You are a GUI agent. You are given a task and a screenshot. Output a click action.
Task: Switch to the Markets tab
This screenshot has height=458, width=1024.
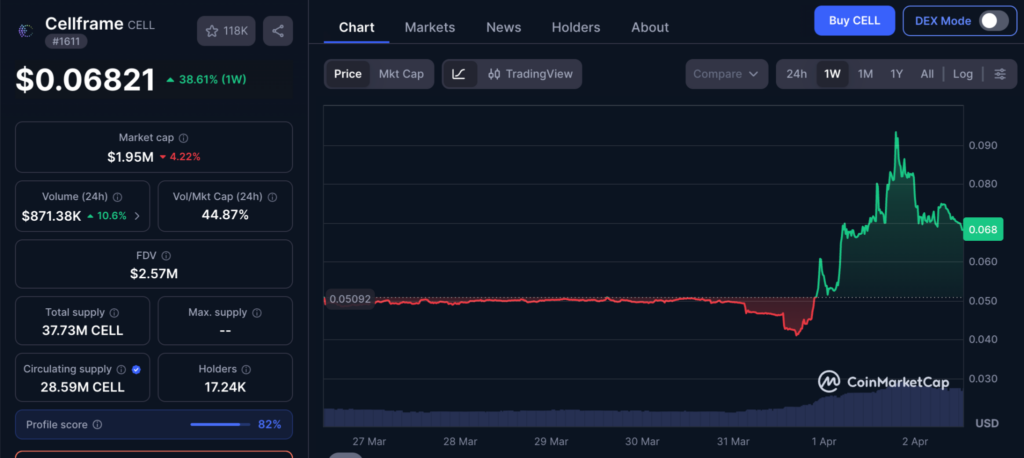click(x=429, y=27)
